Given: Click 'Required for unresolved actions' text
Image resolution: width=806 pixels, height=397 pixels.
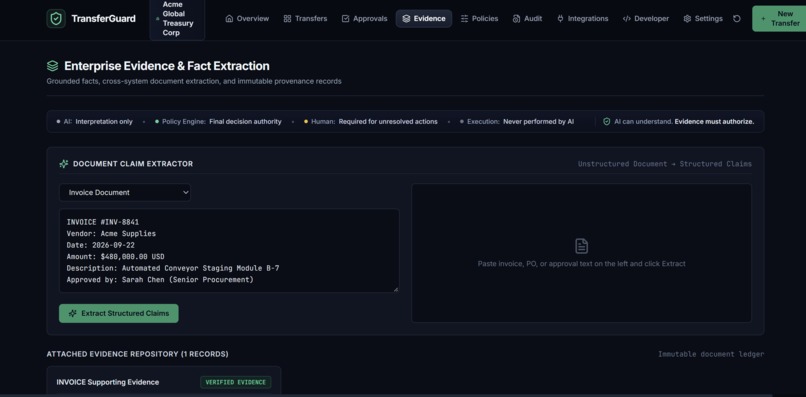Looking at the screenshot, I should coord(388,121).
